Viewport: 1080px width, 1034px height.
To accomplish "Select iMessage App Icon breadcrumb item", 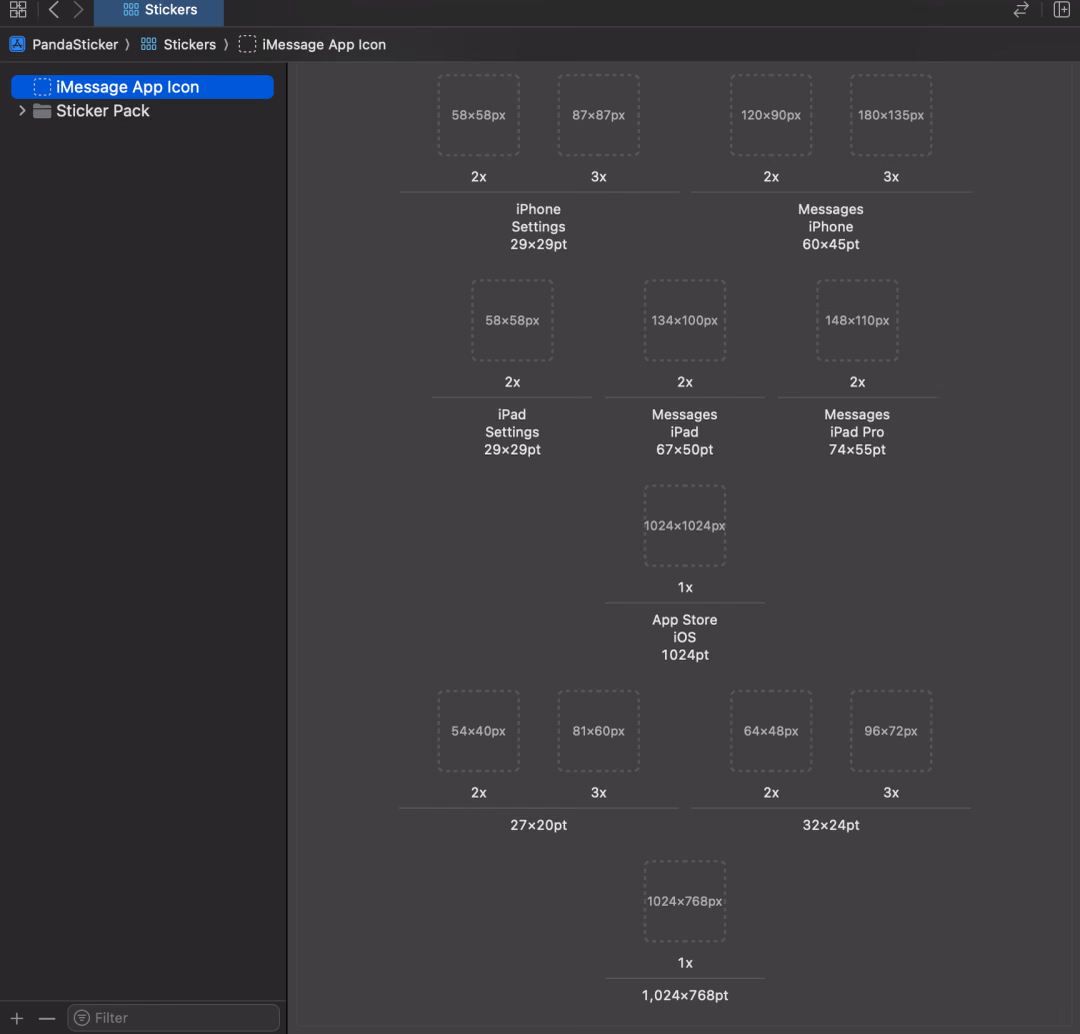I will (x=324, y=45).
